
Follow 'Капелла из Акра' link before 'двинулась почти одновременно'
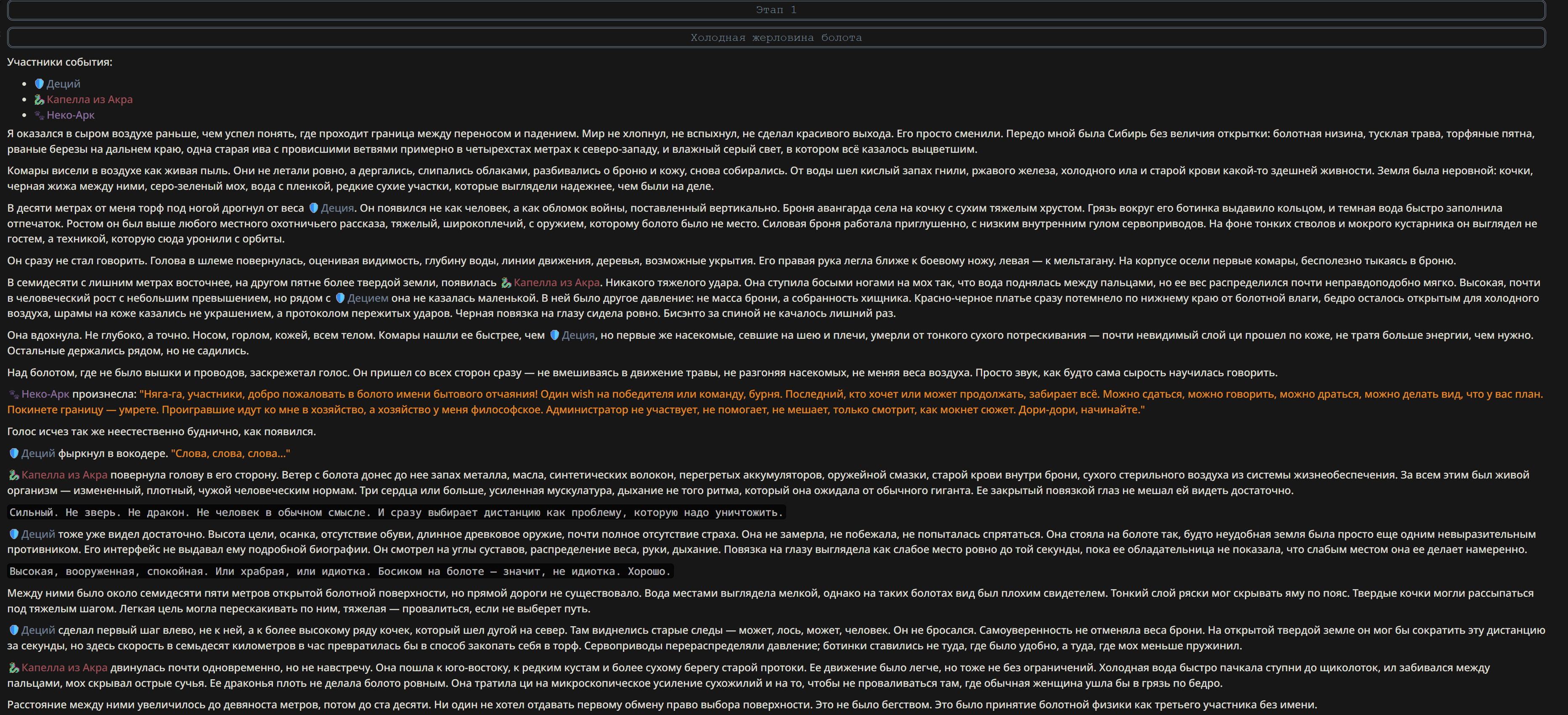64,667
